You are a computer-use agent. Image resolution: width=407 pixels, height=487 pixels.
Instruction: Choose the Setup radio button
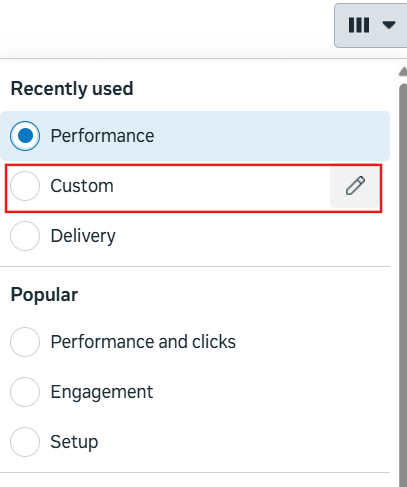pyautogui.click(x=25, y=442)
